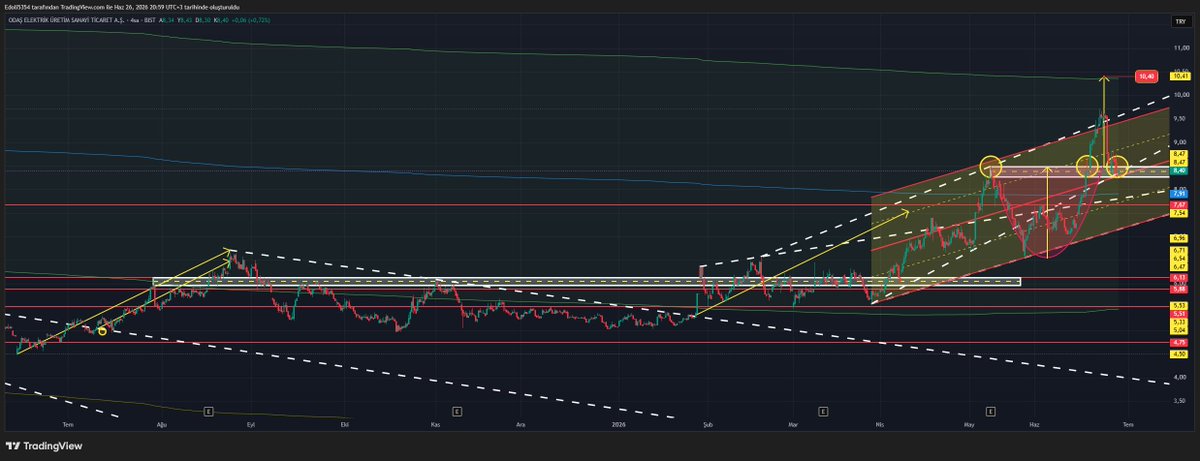Click the 9,50 price axis value

click(x=1180, y=118)
